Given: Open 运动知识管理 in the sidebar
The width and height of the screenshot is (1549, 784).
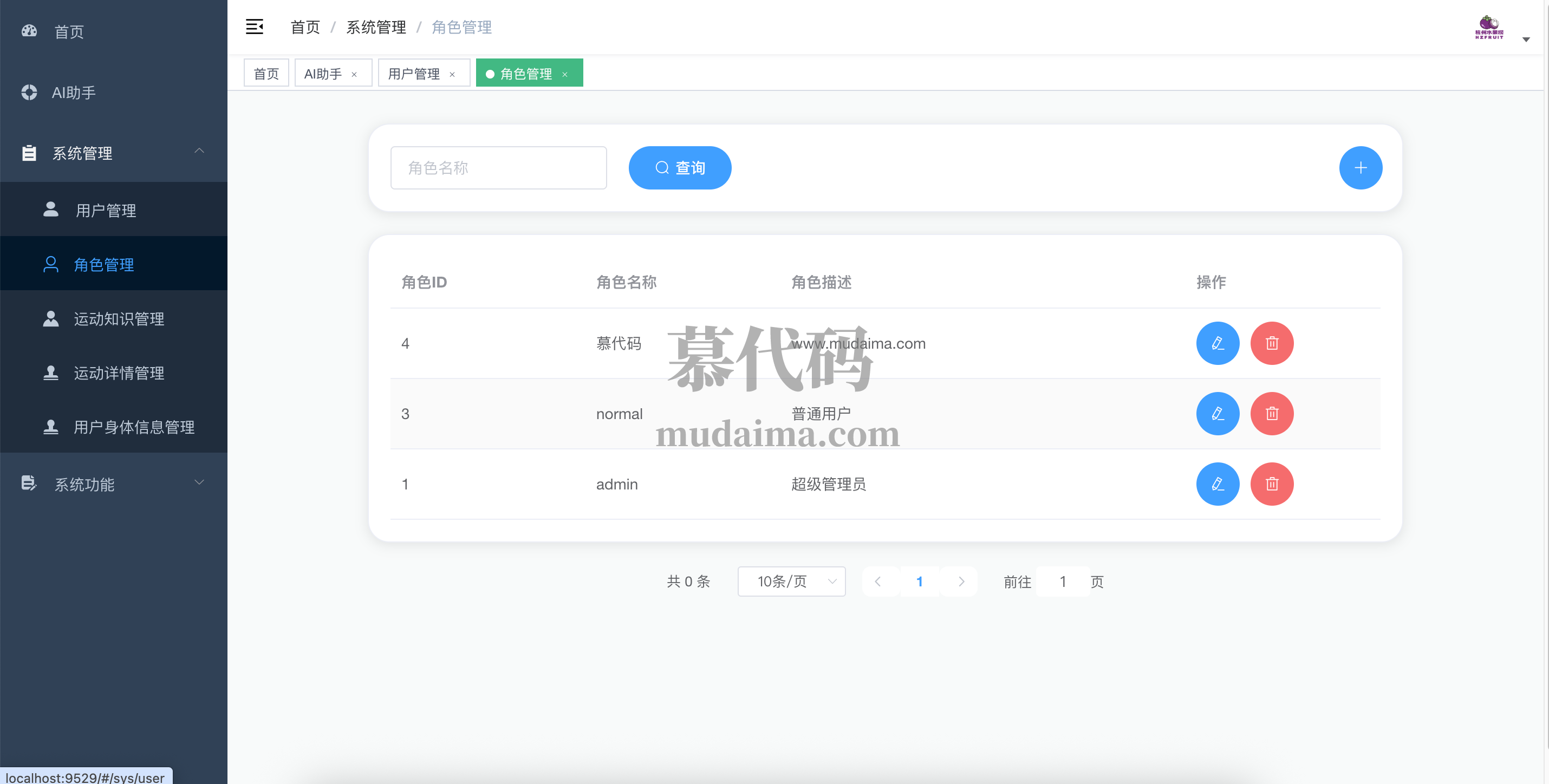Looking at the screenshot, I should 119,319.
